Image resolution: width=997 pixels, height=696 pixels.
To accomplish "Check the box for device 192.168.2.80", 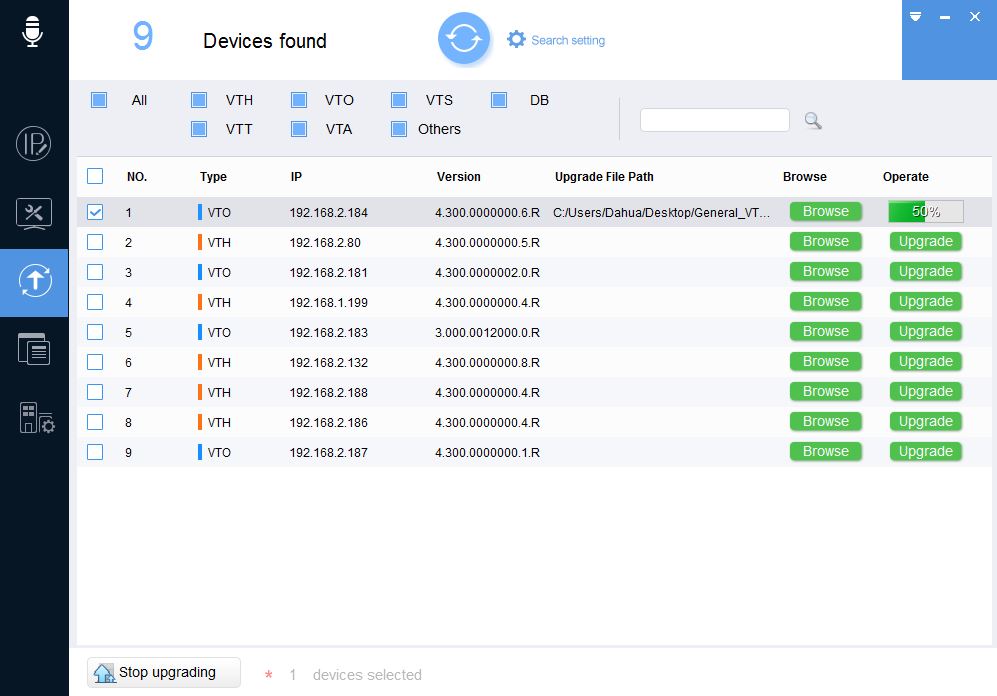I will point(95,242).
